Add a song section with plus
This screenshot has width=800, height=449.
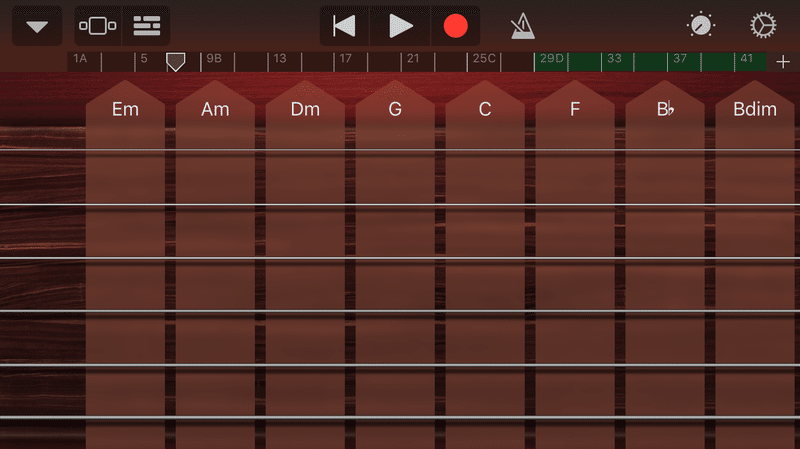coord(782,62)
